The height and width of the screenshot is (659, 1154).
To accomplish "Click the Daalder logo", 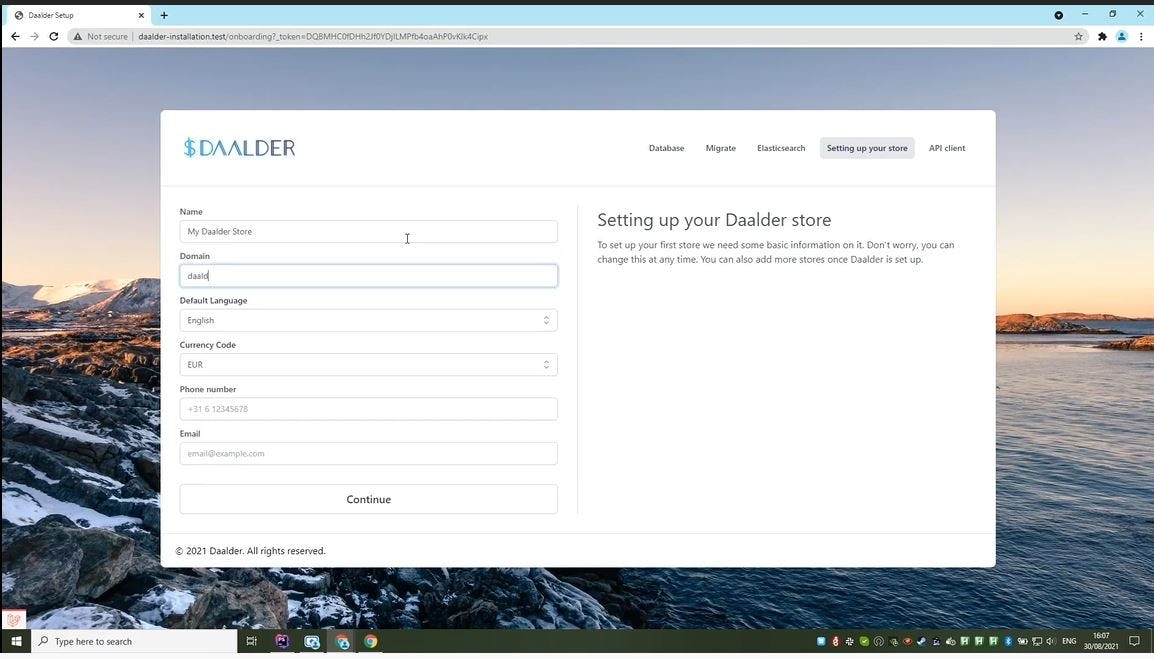I will 239,148.
